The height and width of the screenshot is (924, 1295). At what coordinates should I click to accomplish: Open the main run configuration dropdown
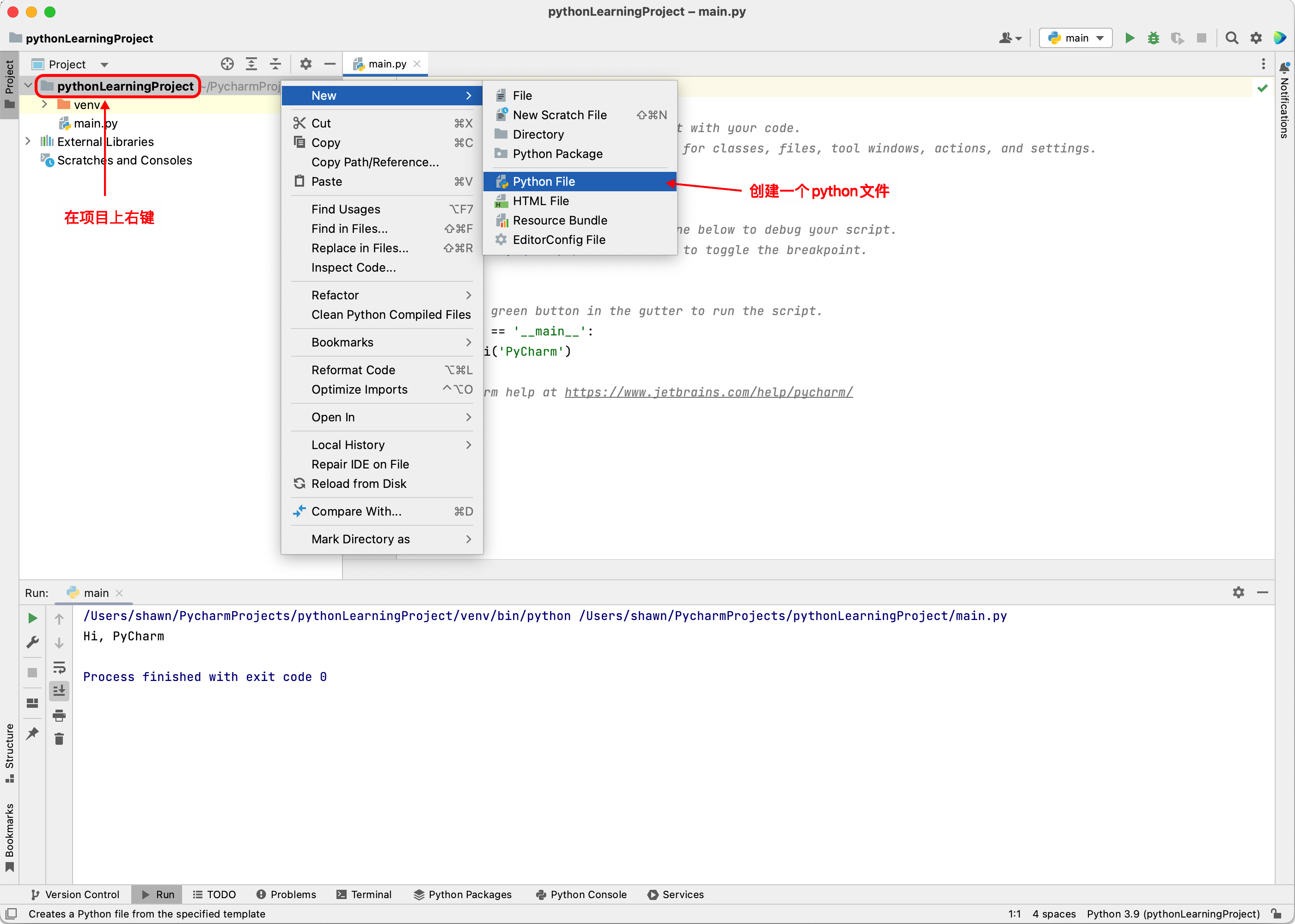1075,38
